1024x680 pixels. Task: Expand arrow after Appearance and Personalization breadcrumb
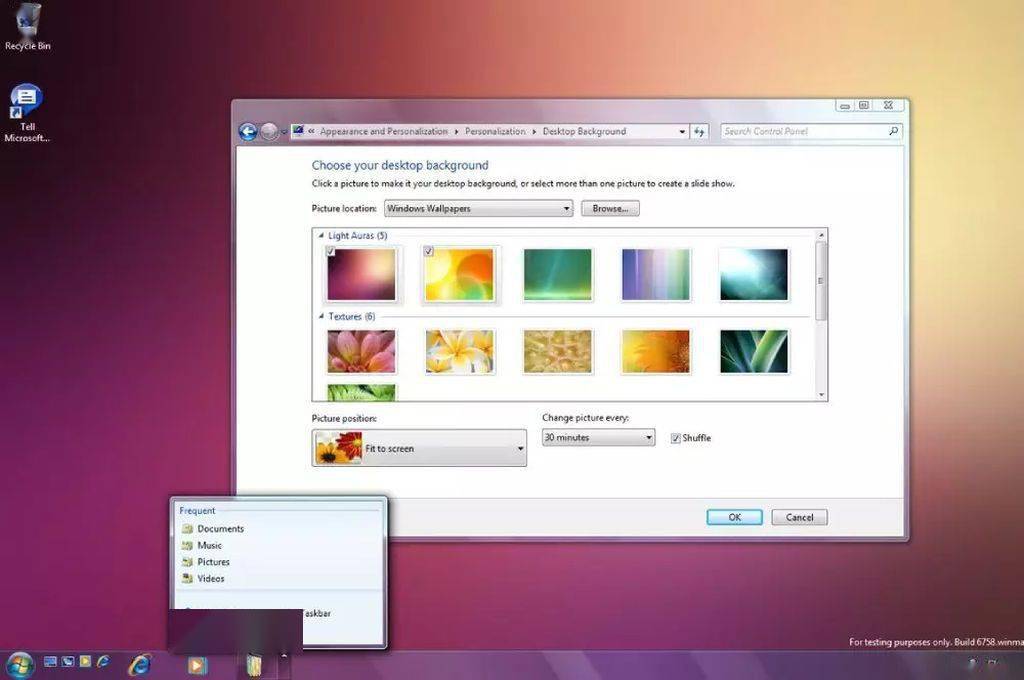456,131
